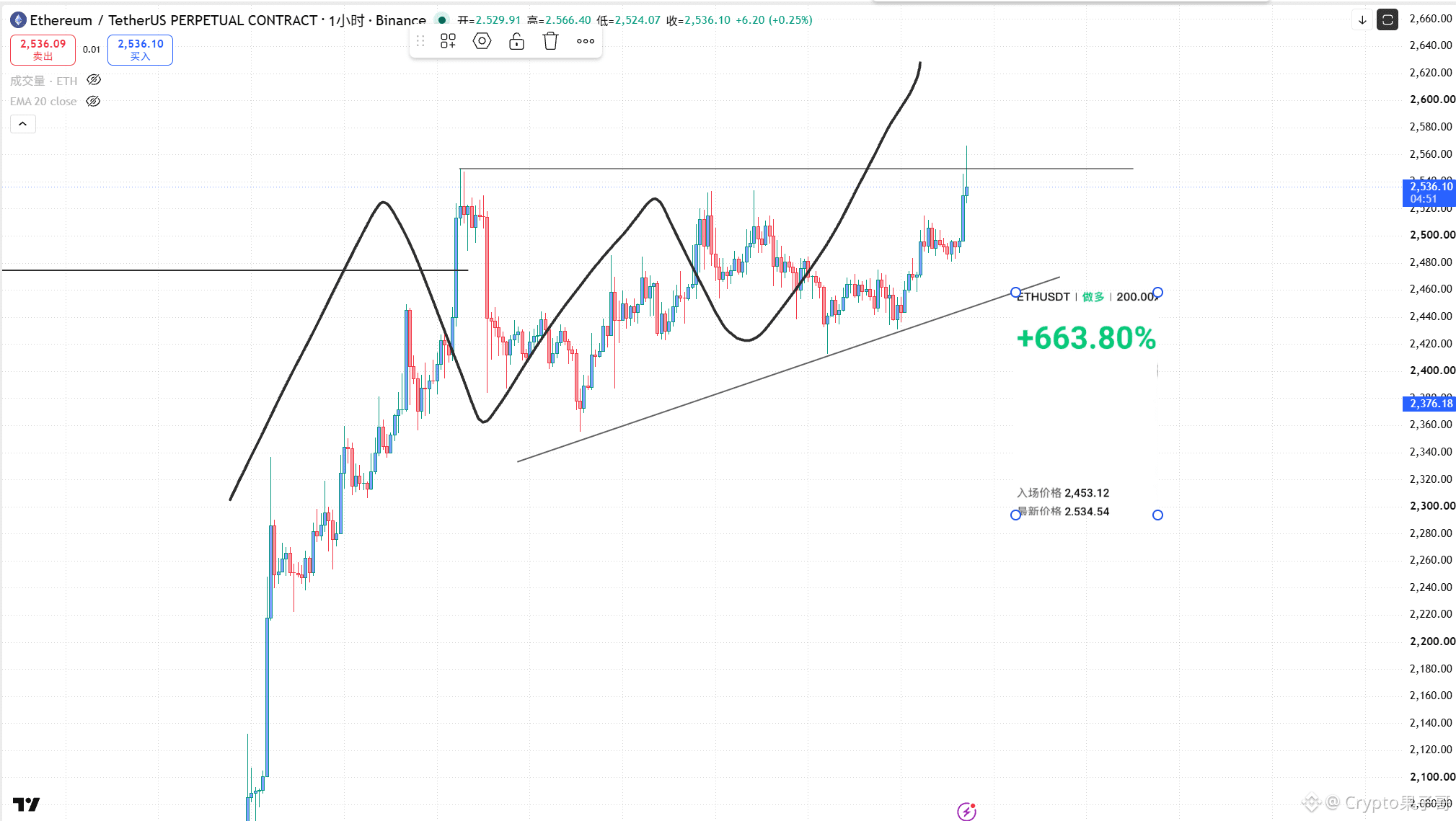Click the 200.00x leverage label
Viewport: 1456px width, 821px height.
click(1137, 297)
